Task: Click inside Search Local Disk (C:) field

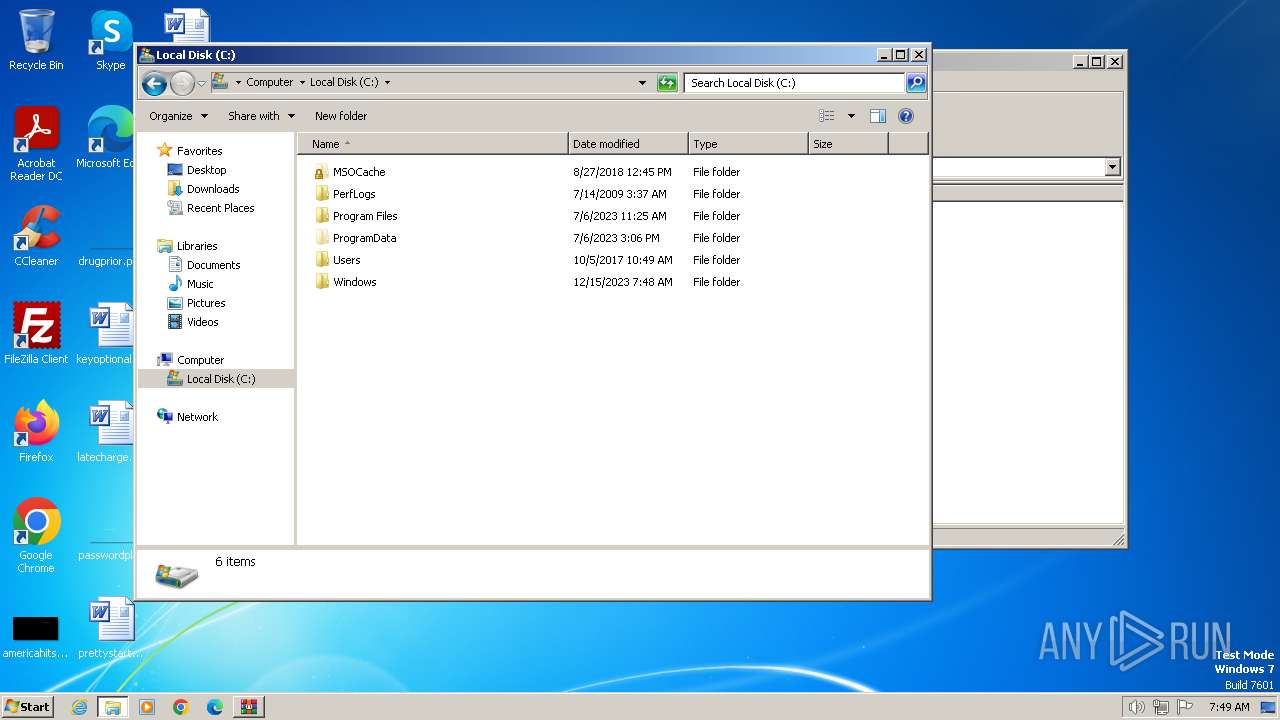Action: (795, 83)
